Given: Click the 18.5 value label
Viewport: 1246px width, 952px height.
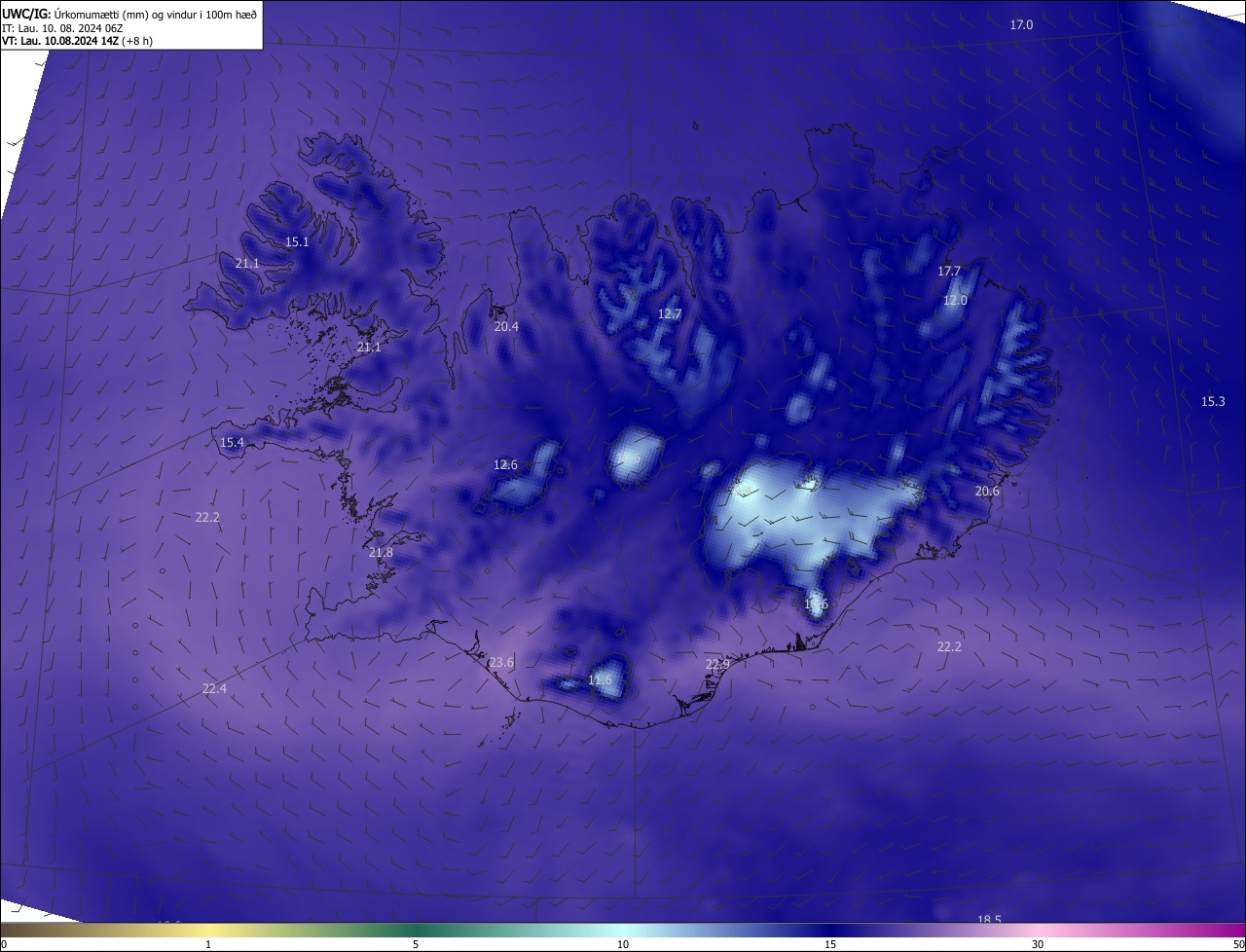Looking at the screenshot, I should point(989,919).
